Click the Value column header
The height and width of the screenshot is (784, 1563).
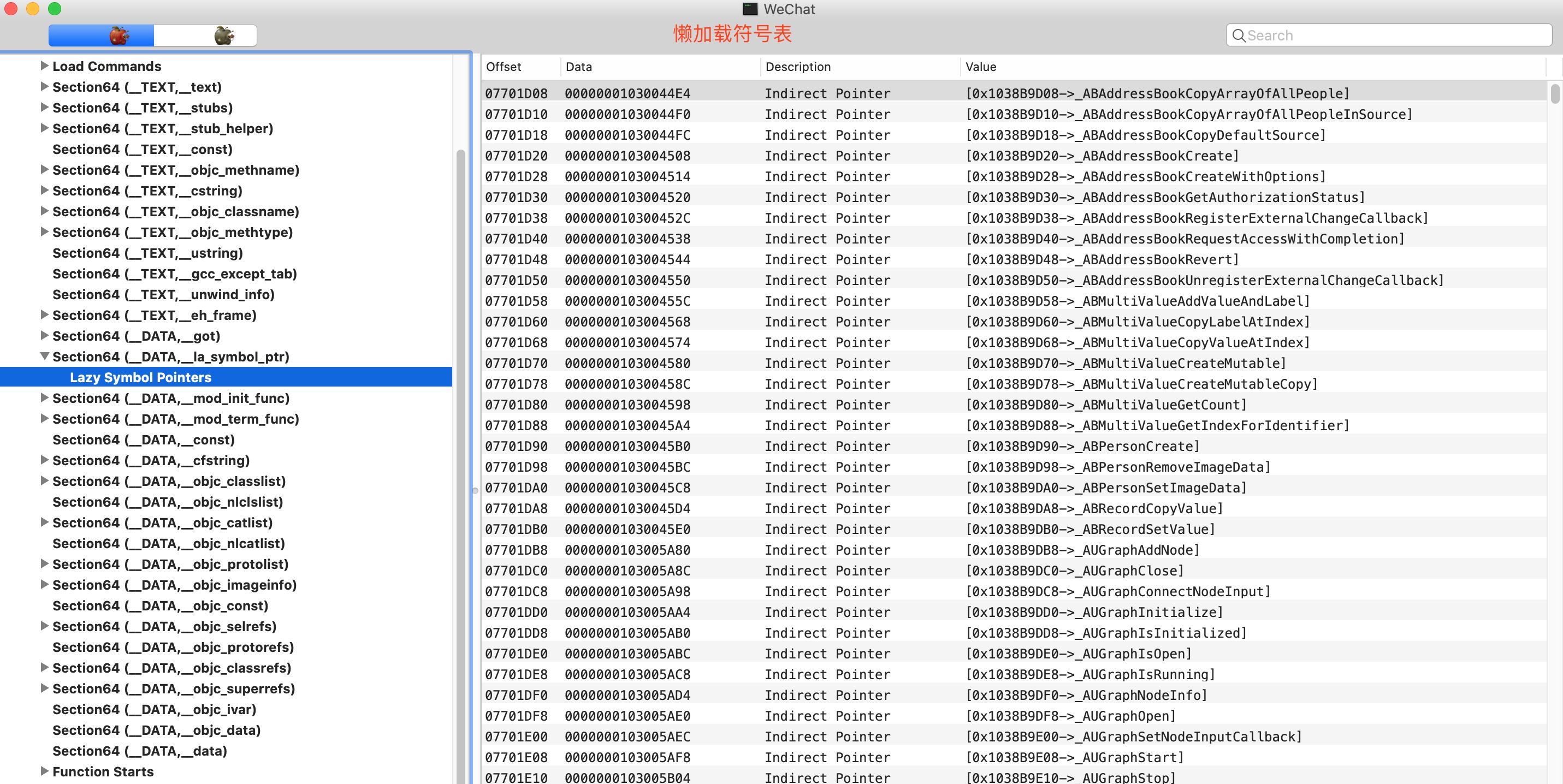pos(1253,67)
